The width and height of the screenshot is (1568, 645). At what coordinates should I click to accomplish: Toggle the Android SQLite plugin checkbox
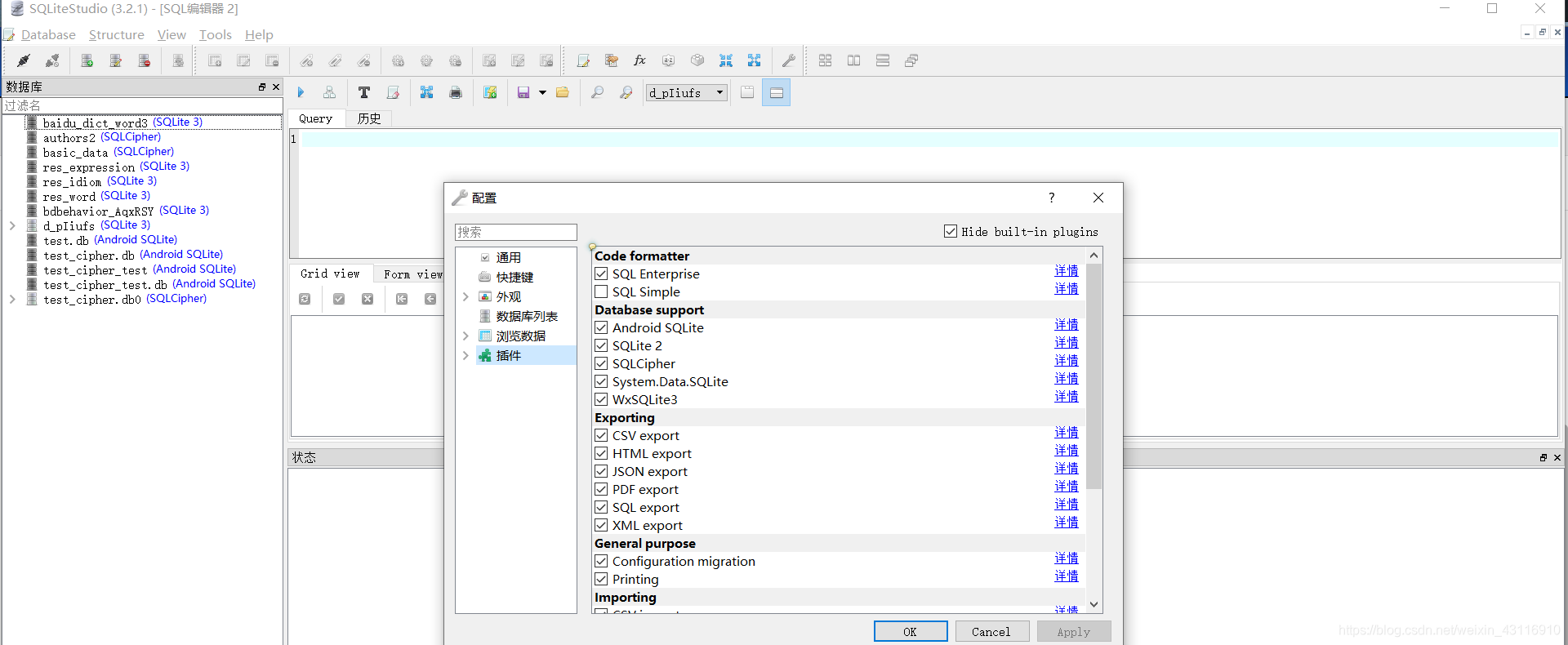[x=601, y=327]
